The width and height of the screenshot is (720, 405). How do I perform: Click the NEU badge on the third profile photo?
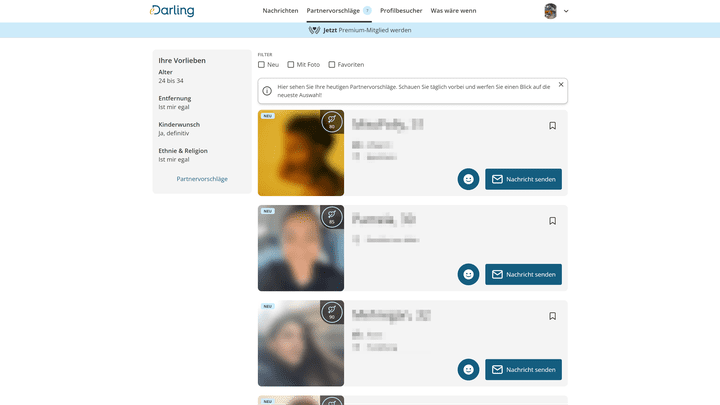point(268,306)
